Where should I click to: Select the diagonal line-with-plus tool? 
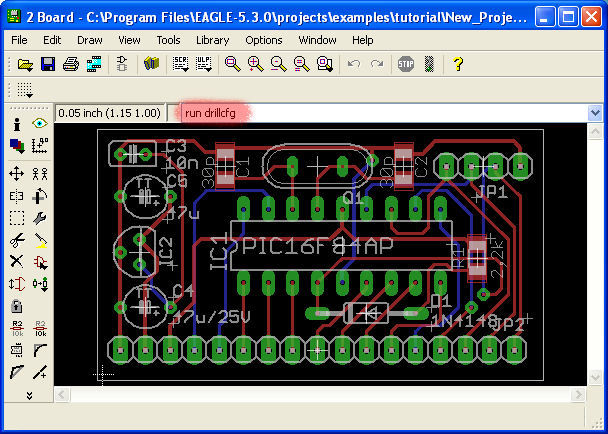pyautogui.click(x=40, y=372)
